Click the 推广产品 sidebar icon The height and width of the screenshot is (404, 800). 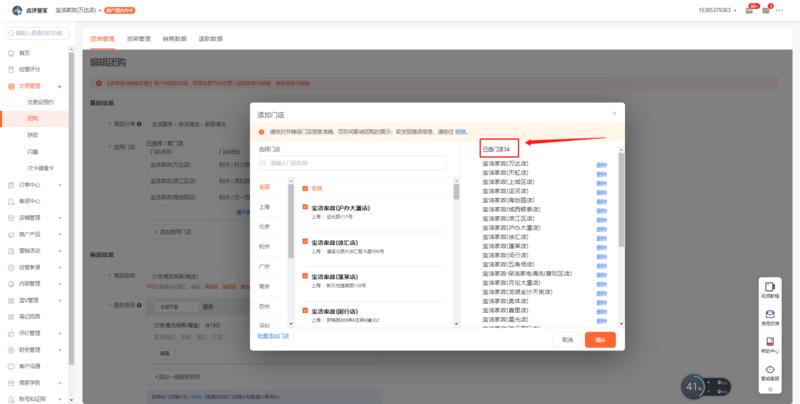[x=11, y=235]
